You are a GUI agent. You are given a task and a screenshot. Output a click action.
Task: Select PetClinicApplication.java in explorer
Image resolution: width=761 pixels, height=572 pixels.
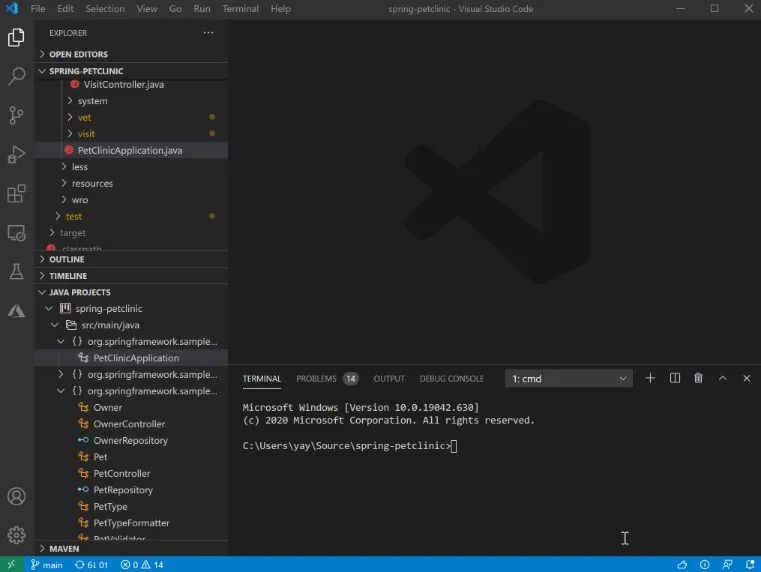[x=131, y=150]
